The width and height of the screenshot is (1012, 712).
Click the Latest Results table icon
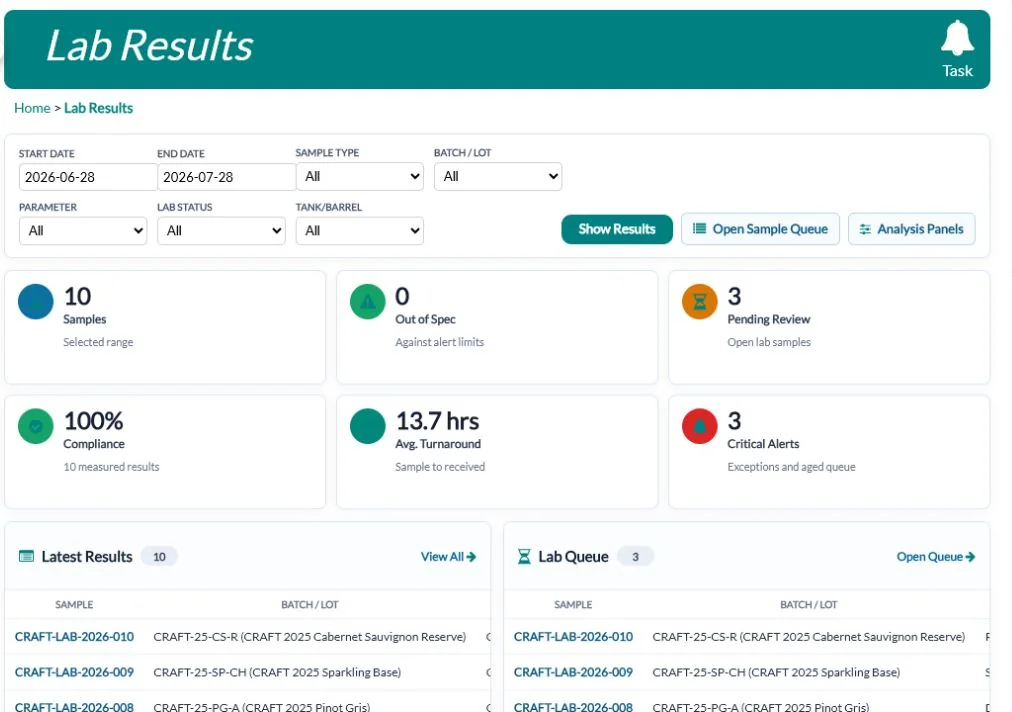26,556
